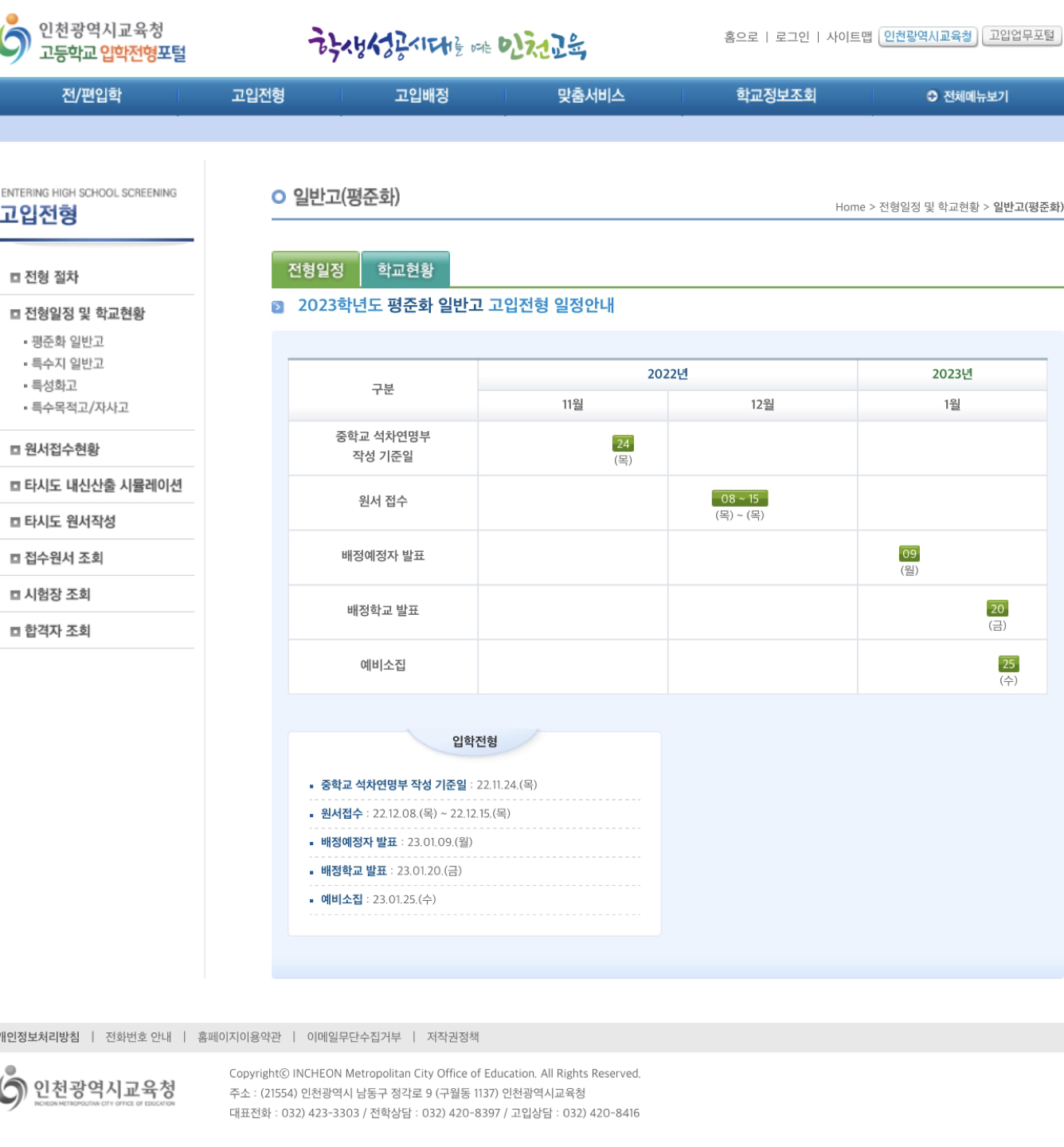
Task: Select 특수지 일반고 in the sidebar
Action: point(68,364)
